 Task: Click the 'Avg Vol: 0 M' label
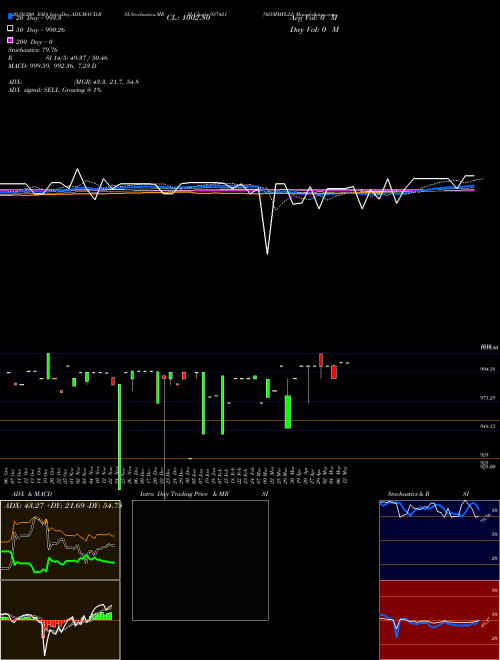(314, 18)
